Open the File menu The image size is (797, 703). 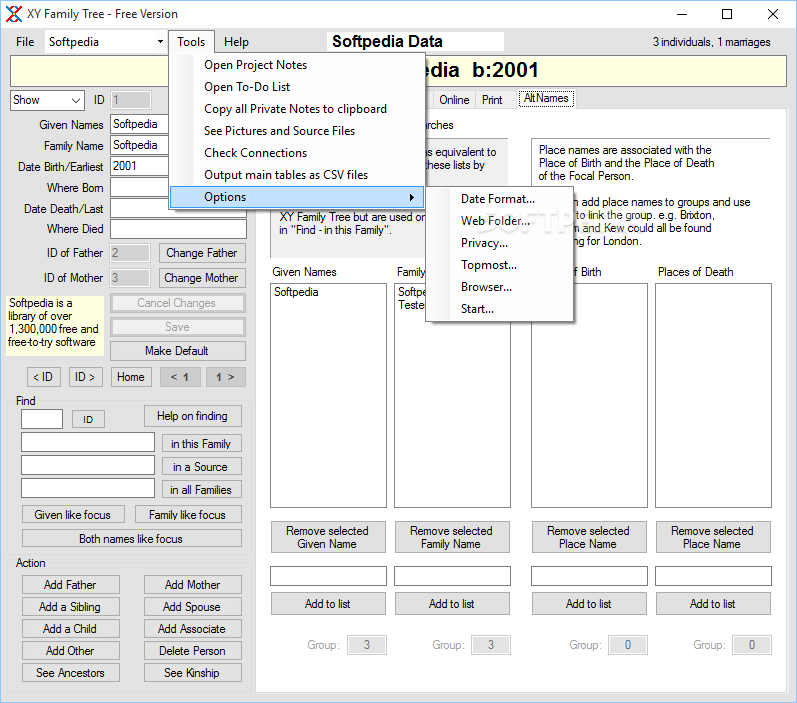tap(25, 42)
